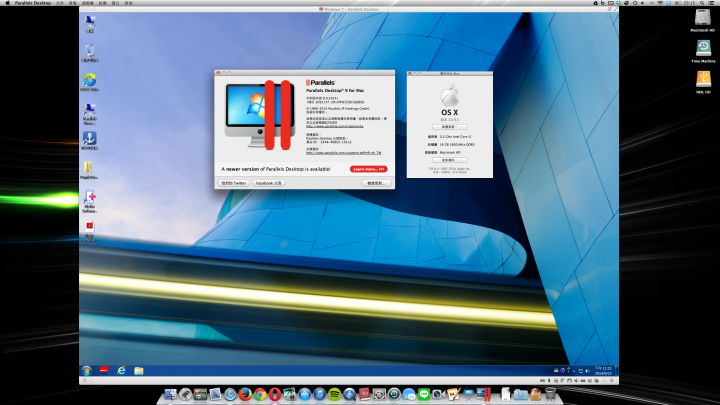Open the www.parallels.com link
The height and width of the screenshot is (405, 720).
pos(334,126)
